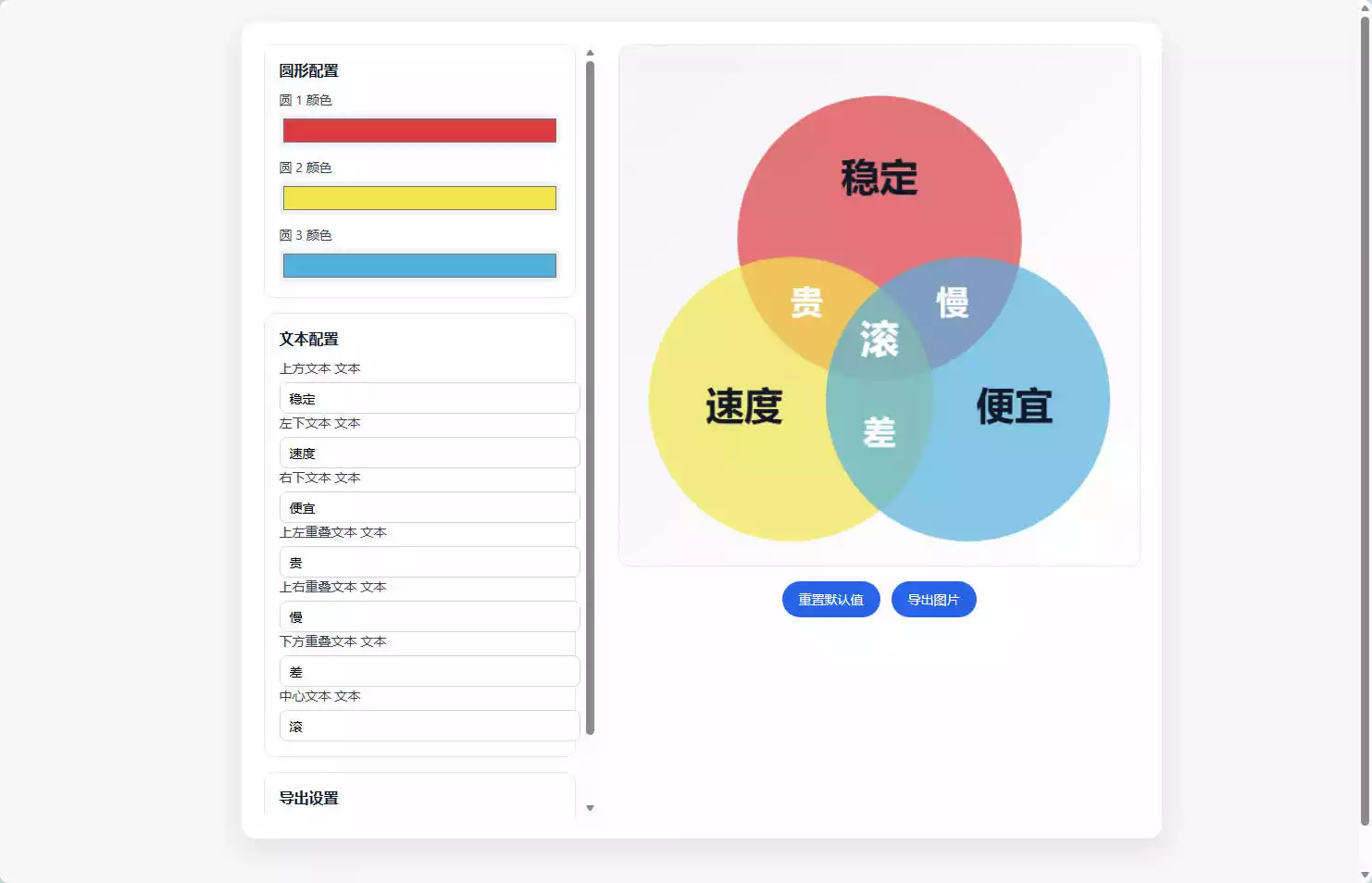This screenshot has width=1372, height=883.
Task: Click the 圆 3 颜色 label
Action: [306, 235]
